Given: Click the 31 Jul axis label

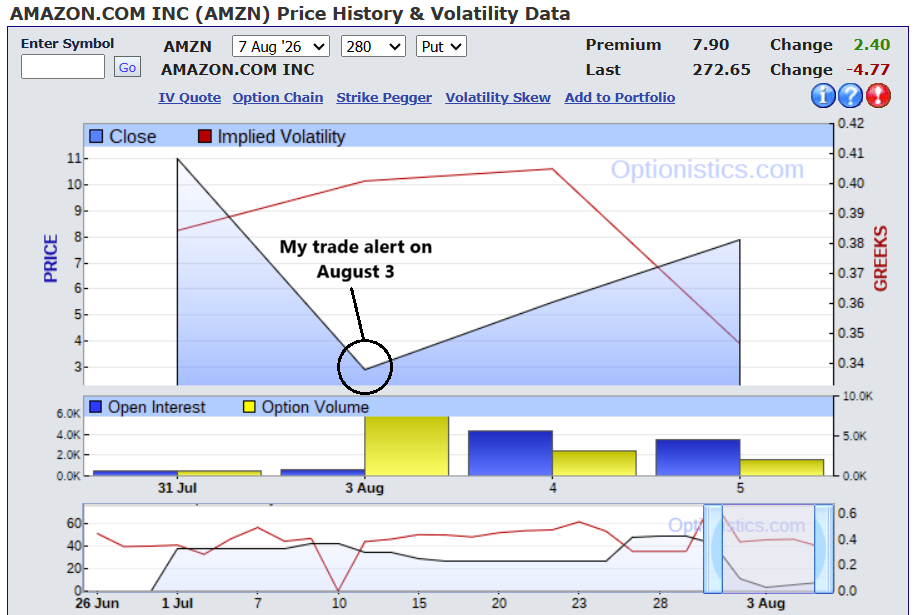Looking at the screenshot, I should [x=177, y=488].
